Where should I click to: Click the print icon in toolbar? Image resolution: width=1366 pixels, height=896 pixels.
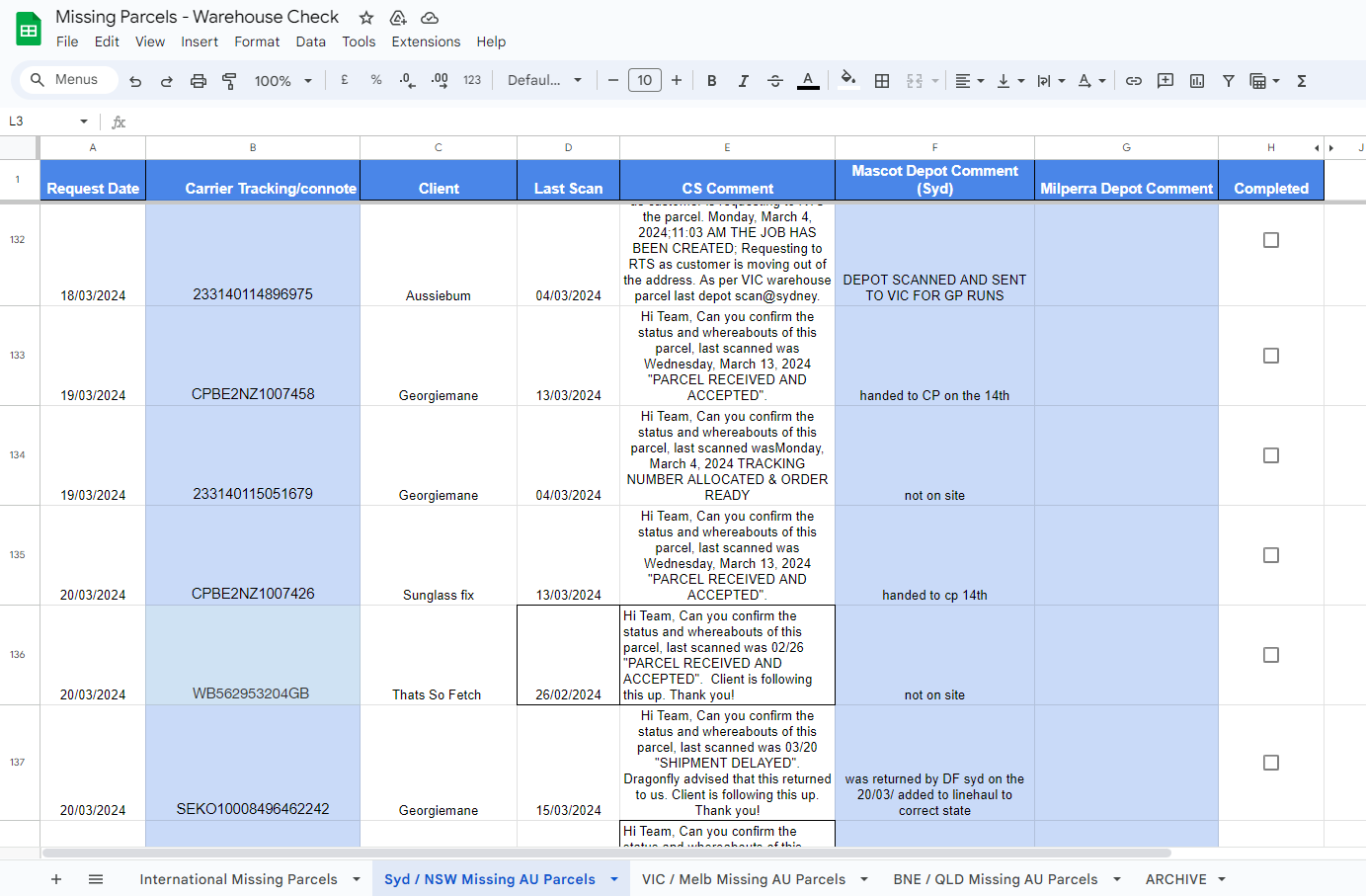click(x=199, y=81)
